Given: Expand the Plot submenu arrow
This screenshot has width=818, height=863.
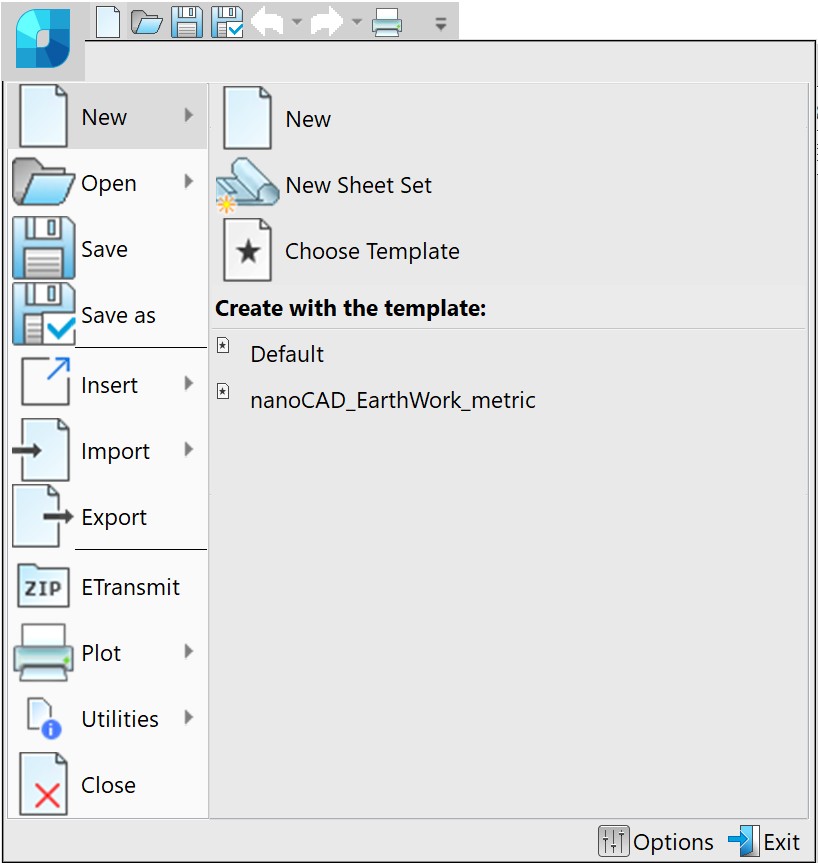Looking at the screenshot, I should (189, 652).
